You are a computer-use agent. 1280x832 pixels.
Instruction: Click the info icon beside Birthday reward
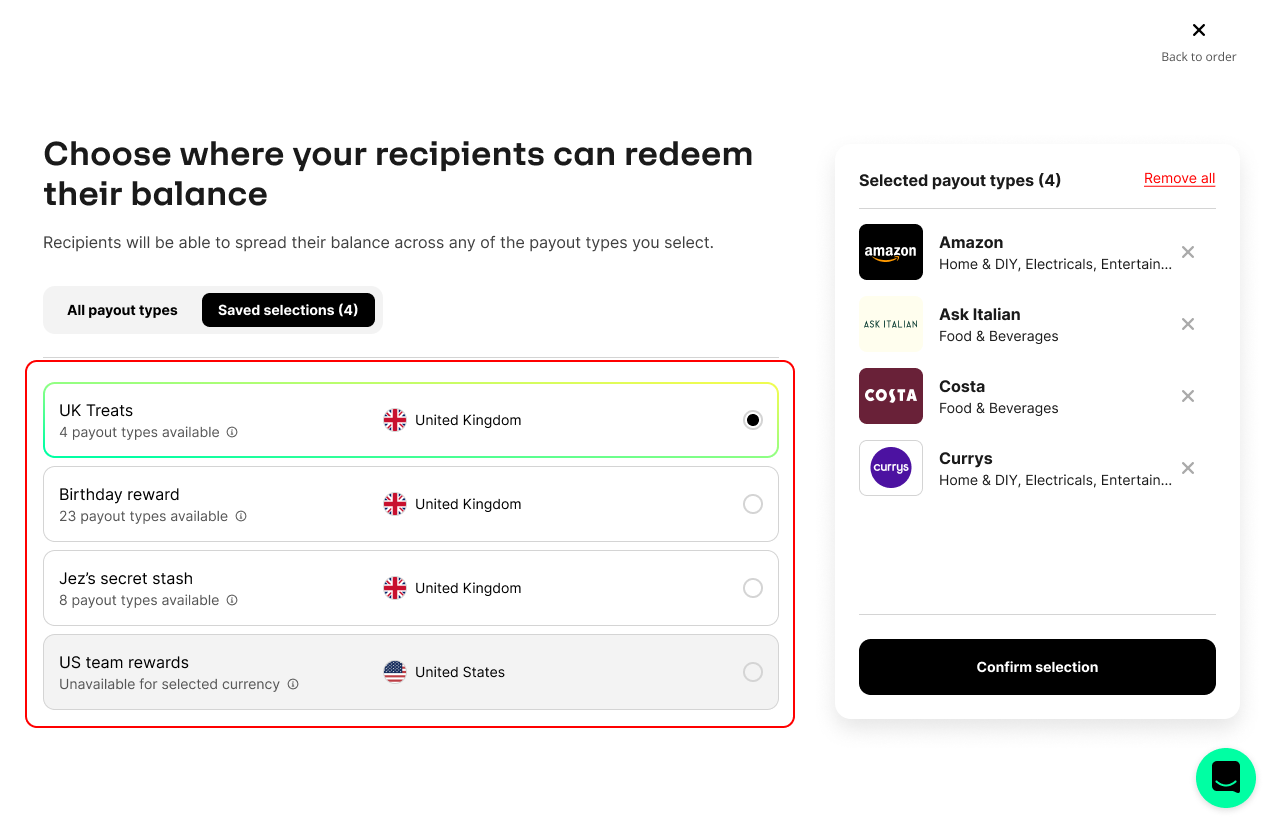240,517
